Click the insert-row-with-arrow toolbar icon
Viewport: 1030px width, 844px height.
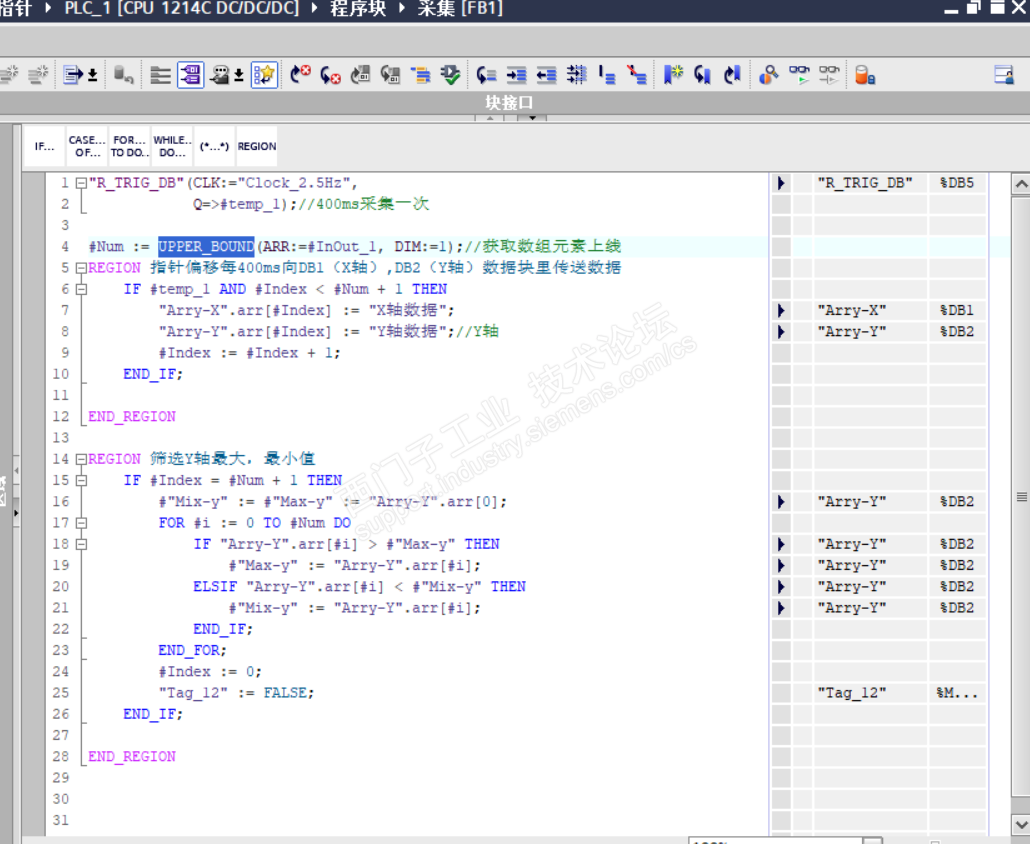pos(72,75)
